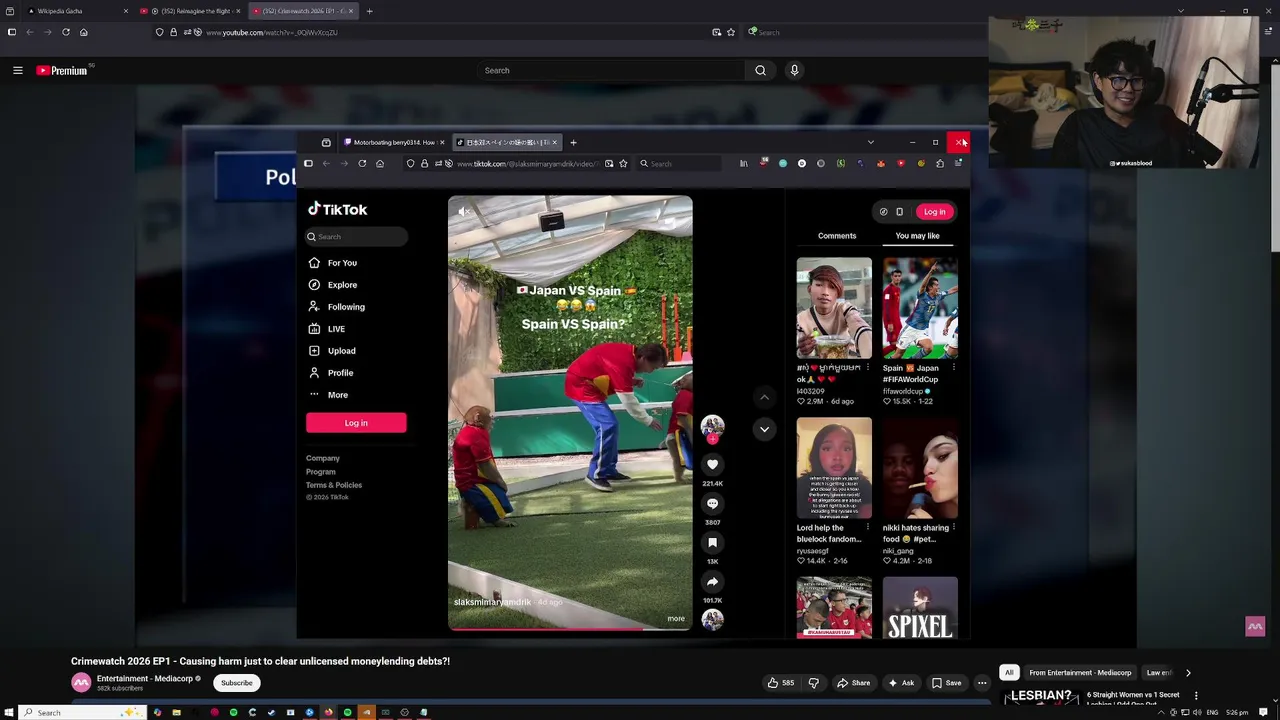
Task: Open 'Lord help the bluelock fandom' video thumbnail
Action: 834,468
